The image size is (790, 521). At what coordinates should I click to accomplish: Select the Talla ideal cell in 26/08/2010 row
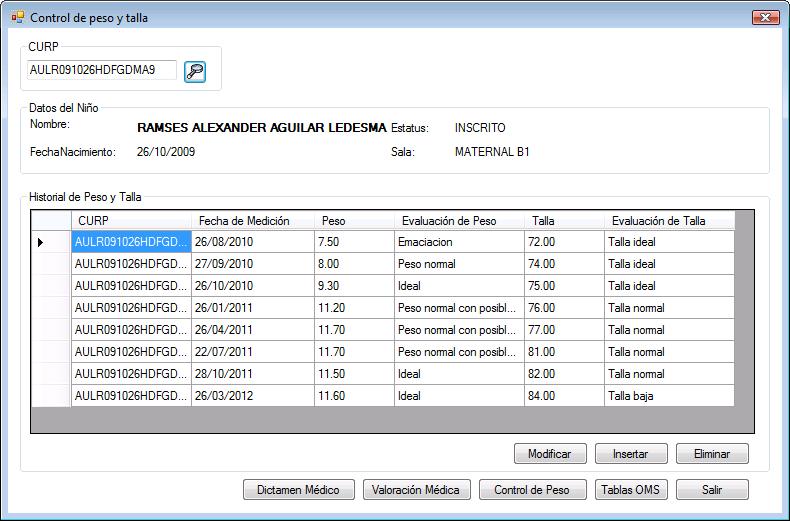point(669,242)
